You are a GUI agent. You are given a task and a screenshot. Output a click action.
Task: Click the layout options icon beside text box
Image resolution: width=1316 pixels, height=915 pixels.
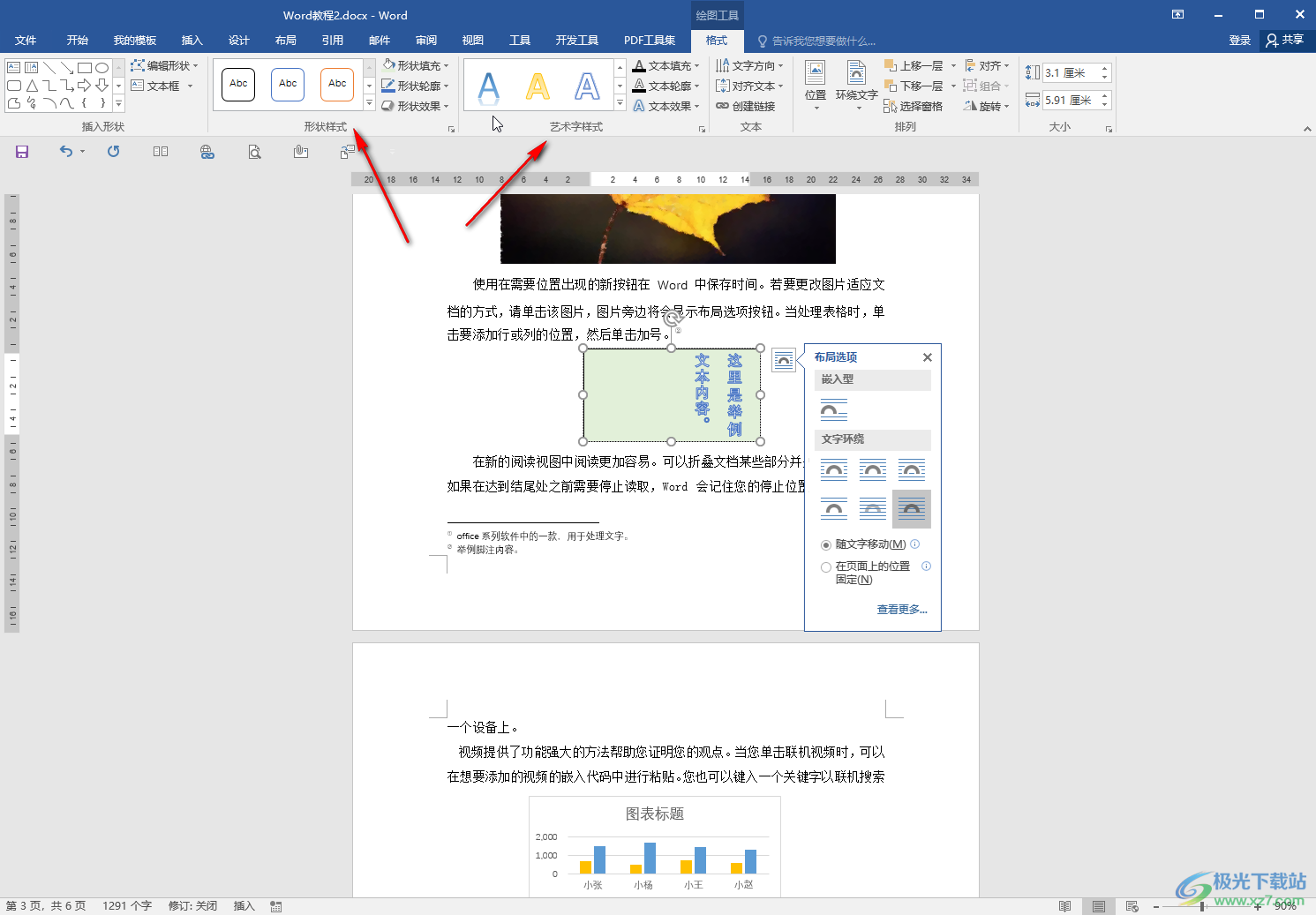click(784, 360)
